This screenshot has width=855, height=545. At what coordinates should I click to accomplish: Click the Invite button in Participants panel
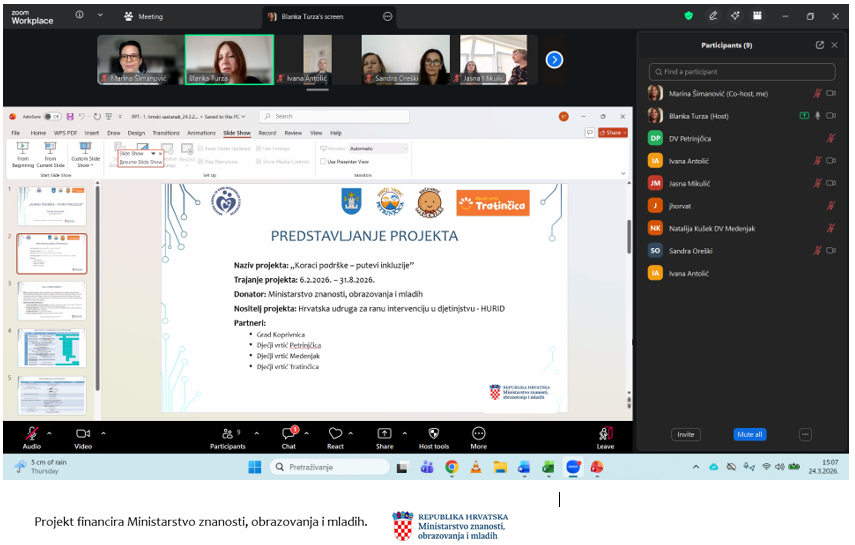(x=685, y=435)
